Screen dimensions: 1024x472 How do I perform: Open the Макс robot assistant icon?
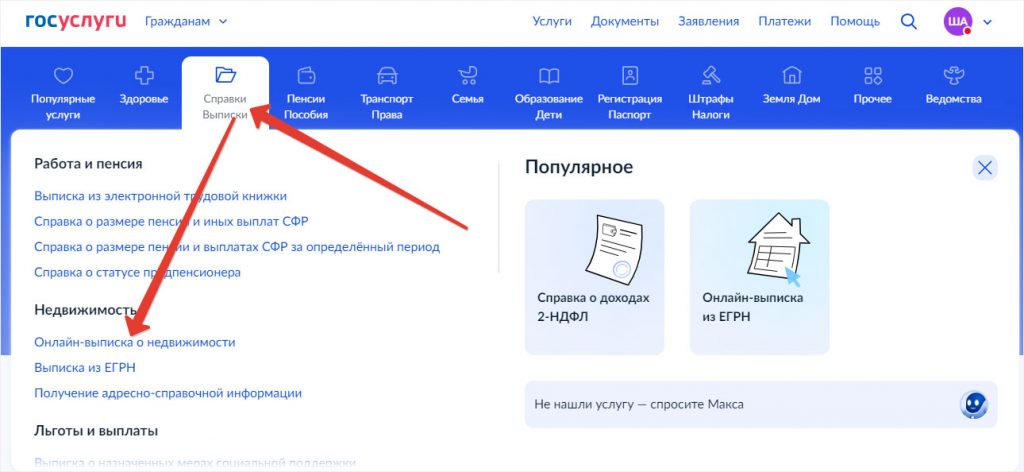973,404
